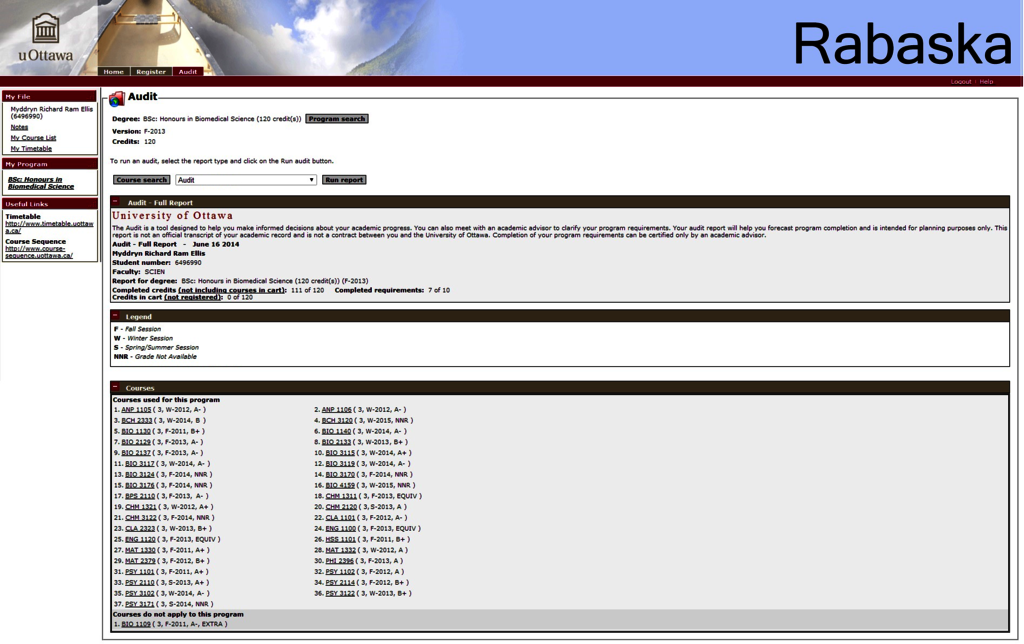Switch to the Register tab
This screenshot has width=1024, height=644.
click(151, 71)
